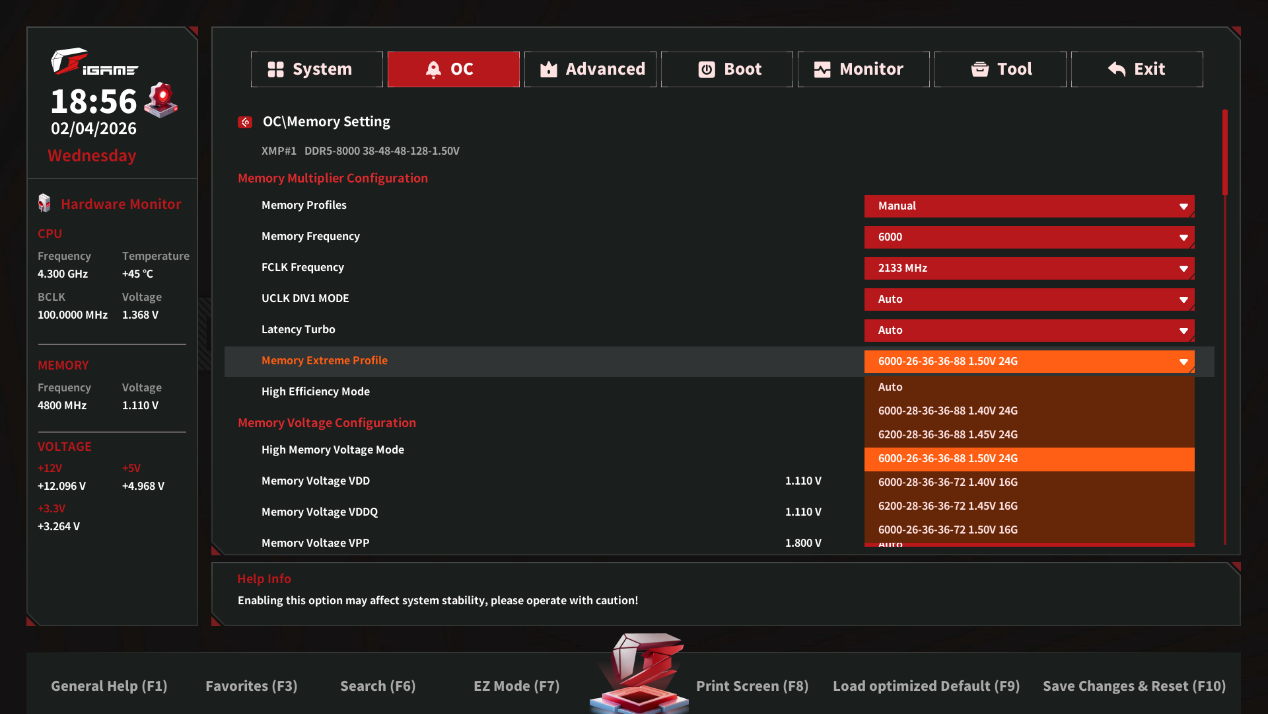The image size is (1268, 714).
Task: Open the Memory Profiles dropdown
Action: 1029,206
